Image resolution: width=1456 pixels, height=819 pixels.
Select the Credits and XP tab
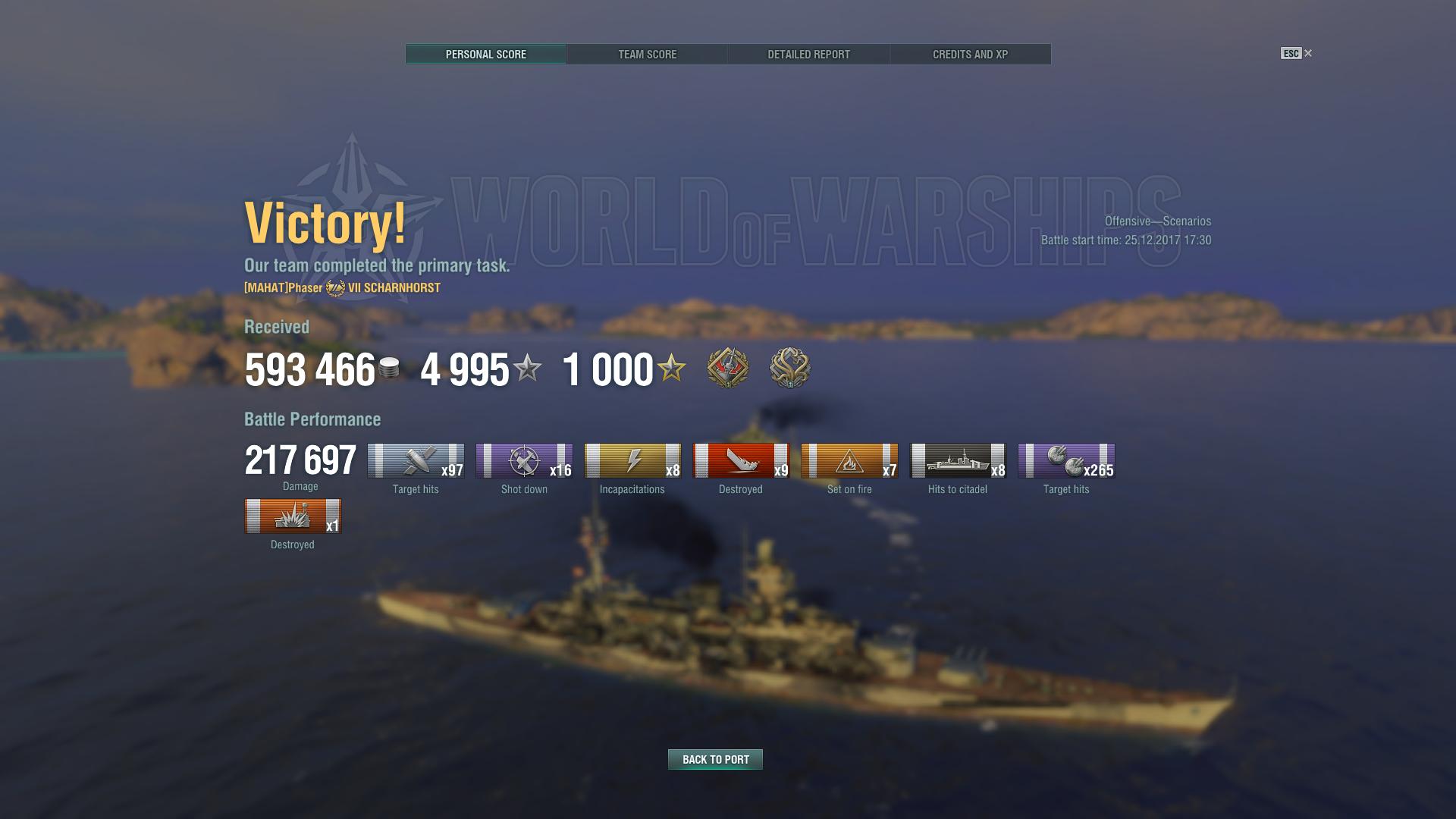point(970,55)
